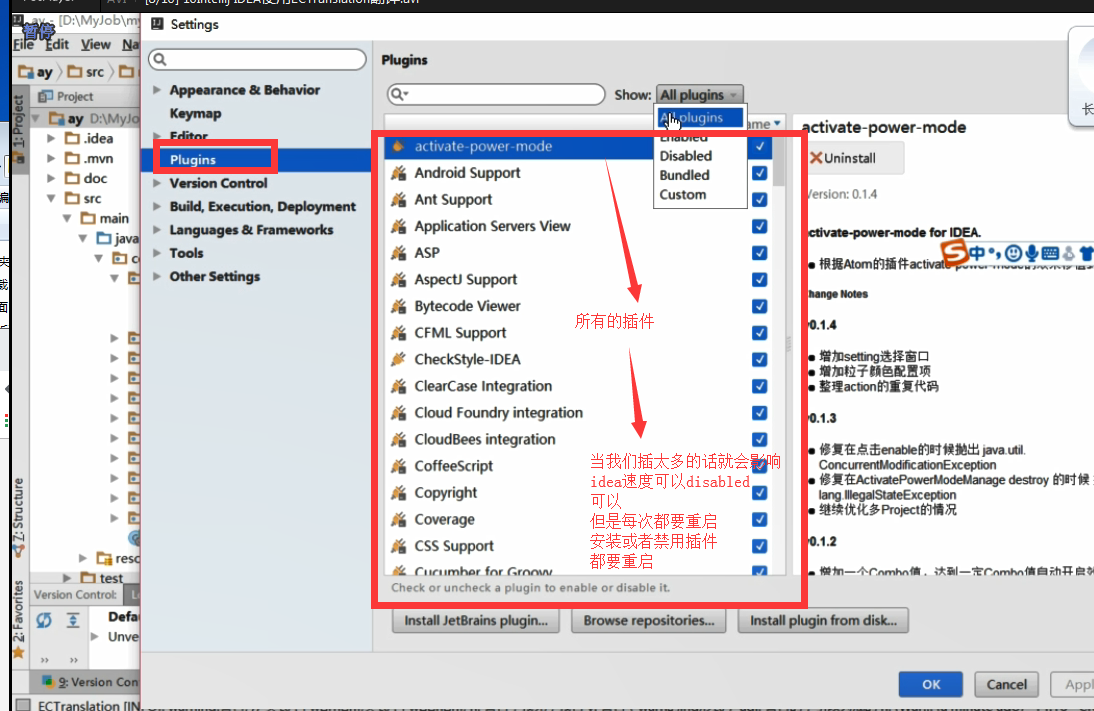Uncheck the ASP plugin checkbox

760,253
